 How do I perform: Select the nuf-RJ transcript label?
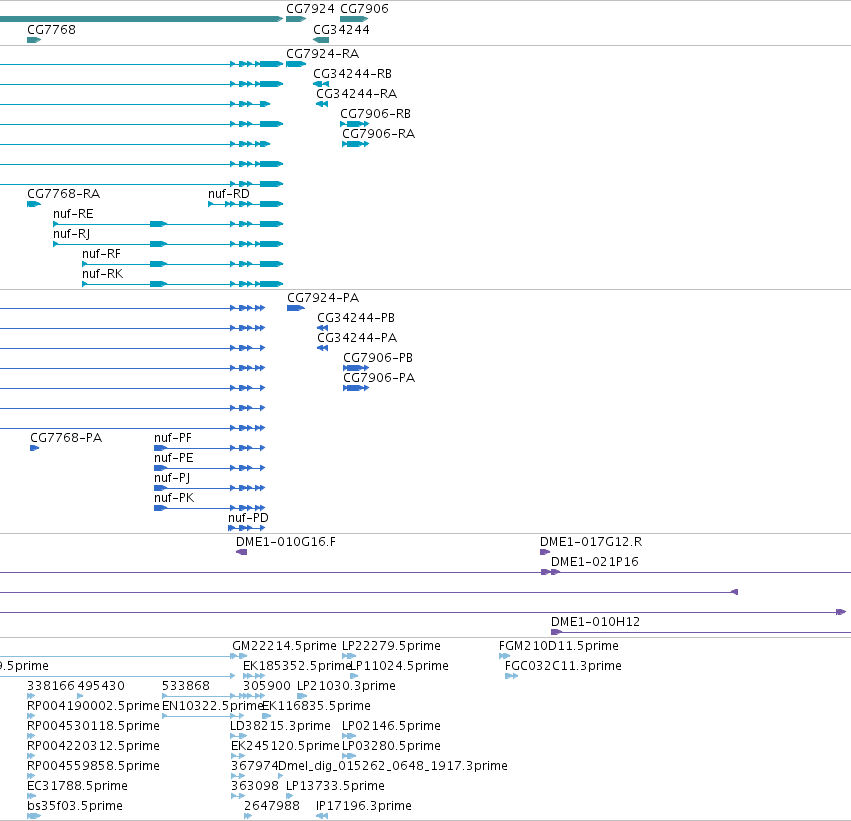click(x=71, y=234)
